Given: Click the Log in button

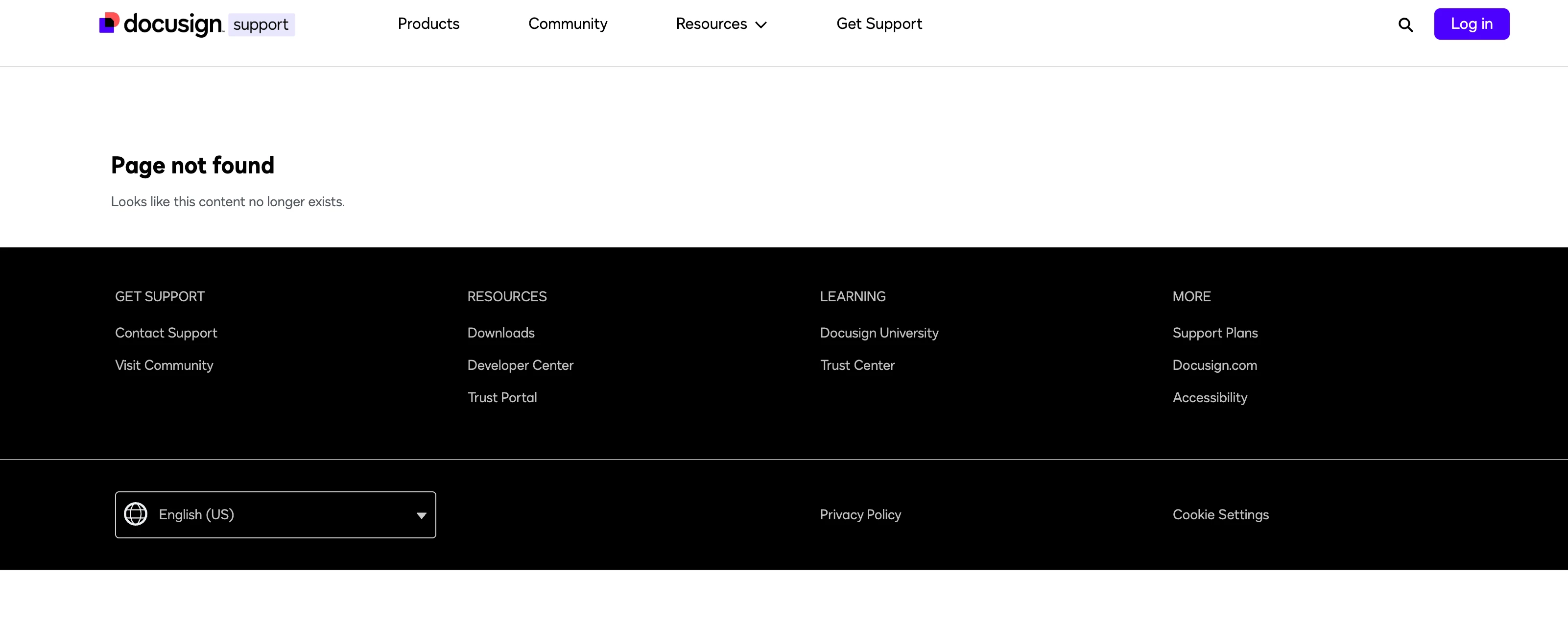Looking at the screenshot, I should [x=1471, y=24].
